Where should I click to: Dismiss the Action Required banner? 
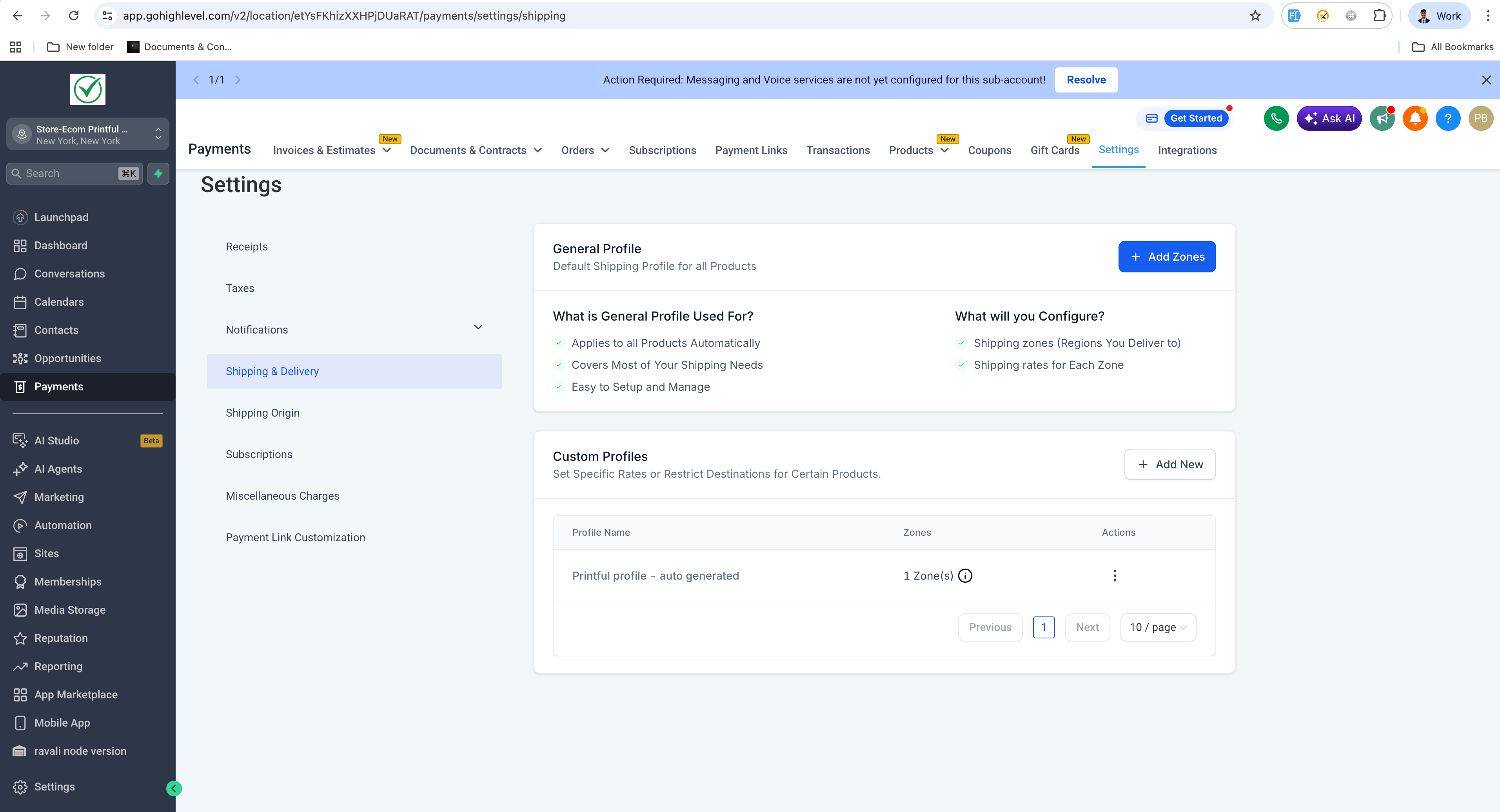pyautogui.click(x=1486, y=80)
